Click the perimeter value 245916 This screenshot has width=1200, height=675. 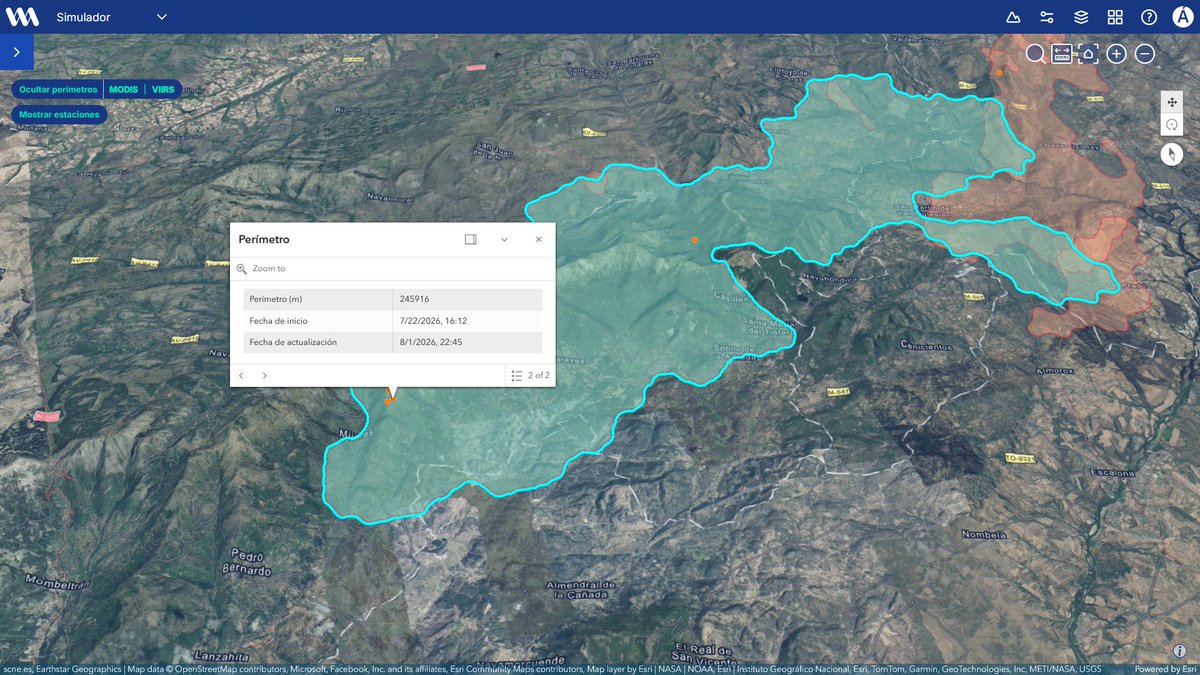point(414,299)
